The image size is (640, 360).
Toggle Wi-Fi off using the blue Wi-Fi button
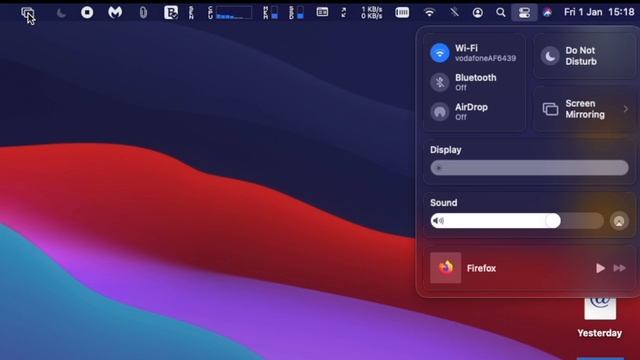(440, 53)
